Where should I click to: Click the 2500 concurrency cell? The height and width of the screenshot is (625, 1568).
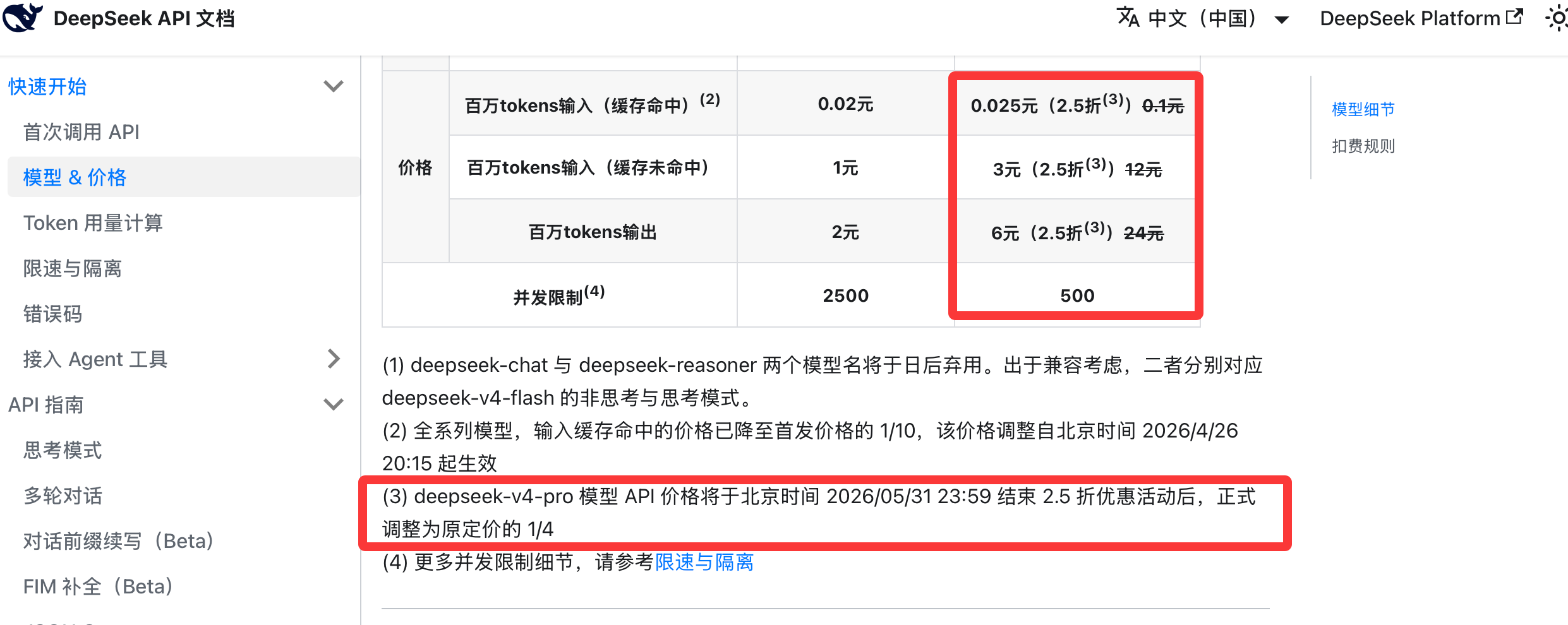[845, 295]
